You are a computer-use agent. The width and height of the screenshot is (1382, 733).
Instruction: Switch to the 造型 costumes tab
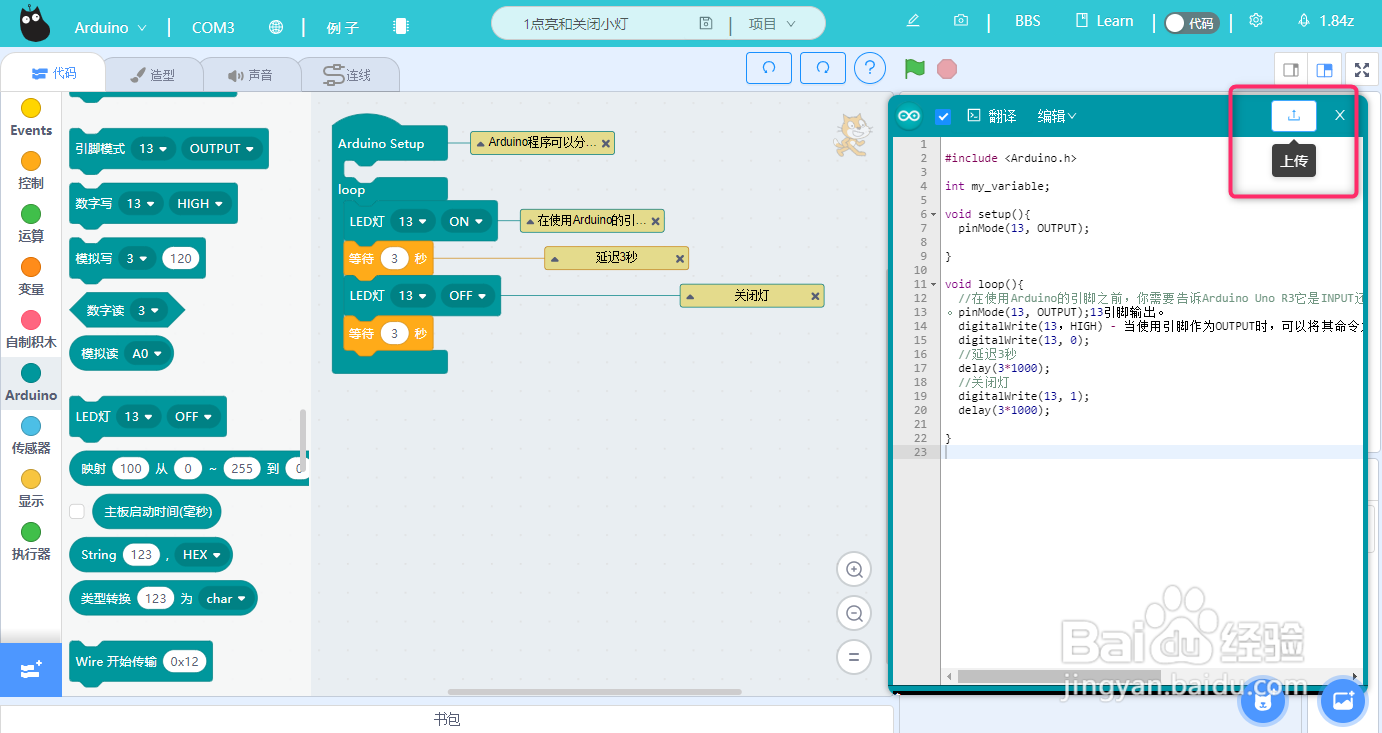click(x=154, y=75)
